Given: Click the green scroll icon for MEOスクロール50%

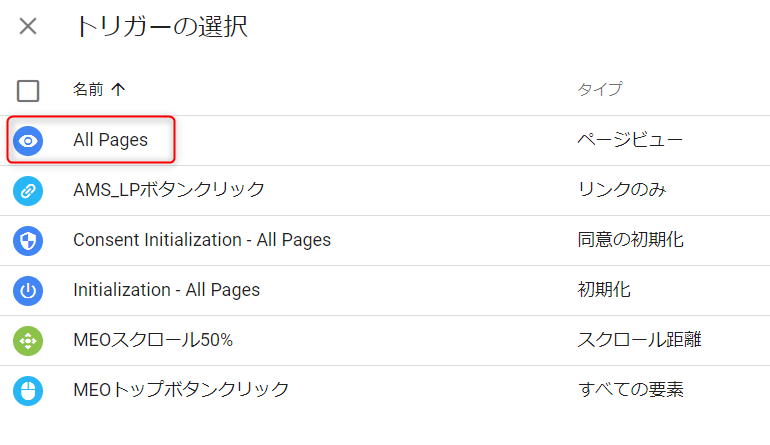Looking at the screenshot, I should tap(28, 341).
